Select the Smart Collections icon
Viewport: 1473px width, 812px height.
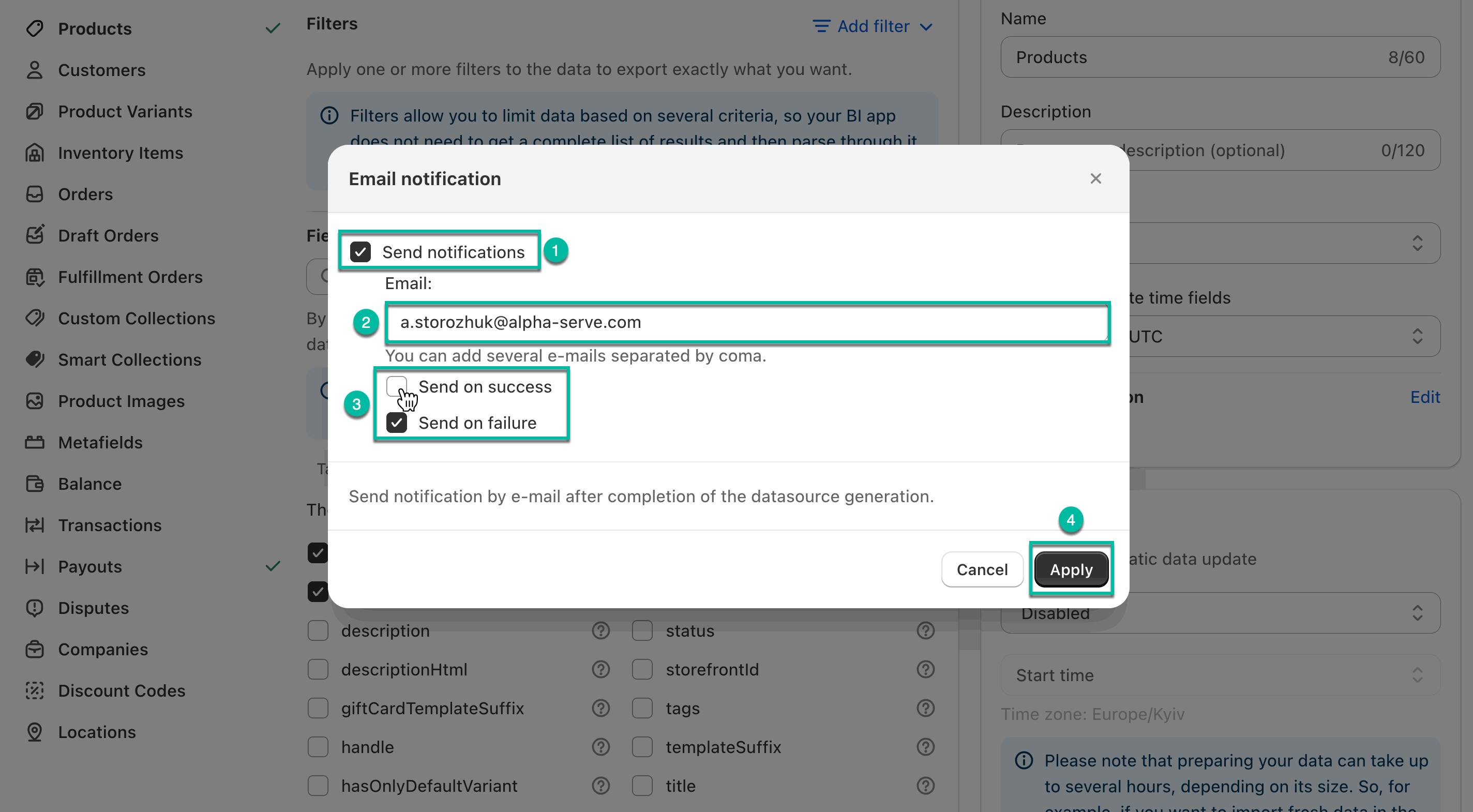(x=34, y=359)
